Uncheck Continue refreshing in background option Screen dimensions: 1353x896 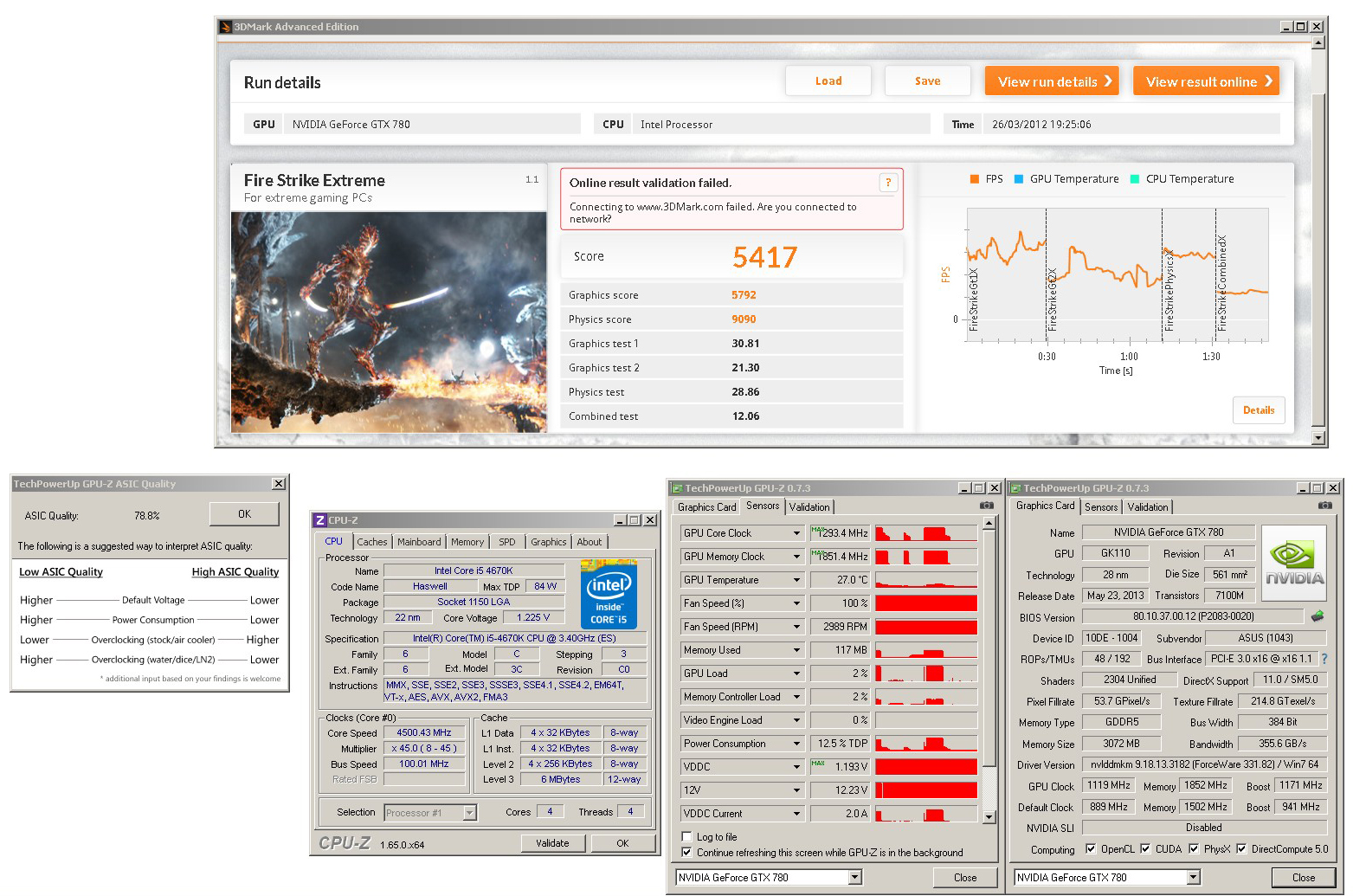(x=686, y=853)
